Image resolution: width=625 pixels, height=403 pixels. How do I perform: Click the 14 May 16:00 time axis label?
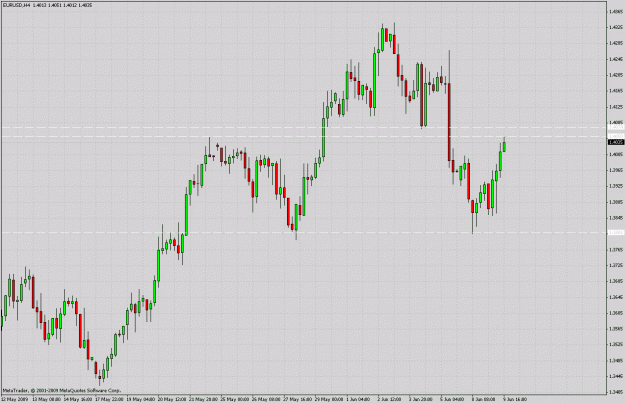(78, 399)
